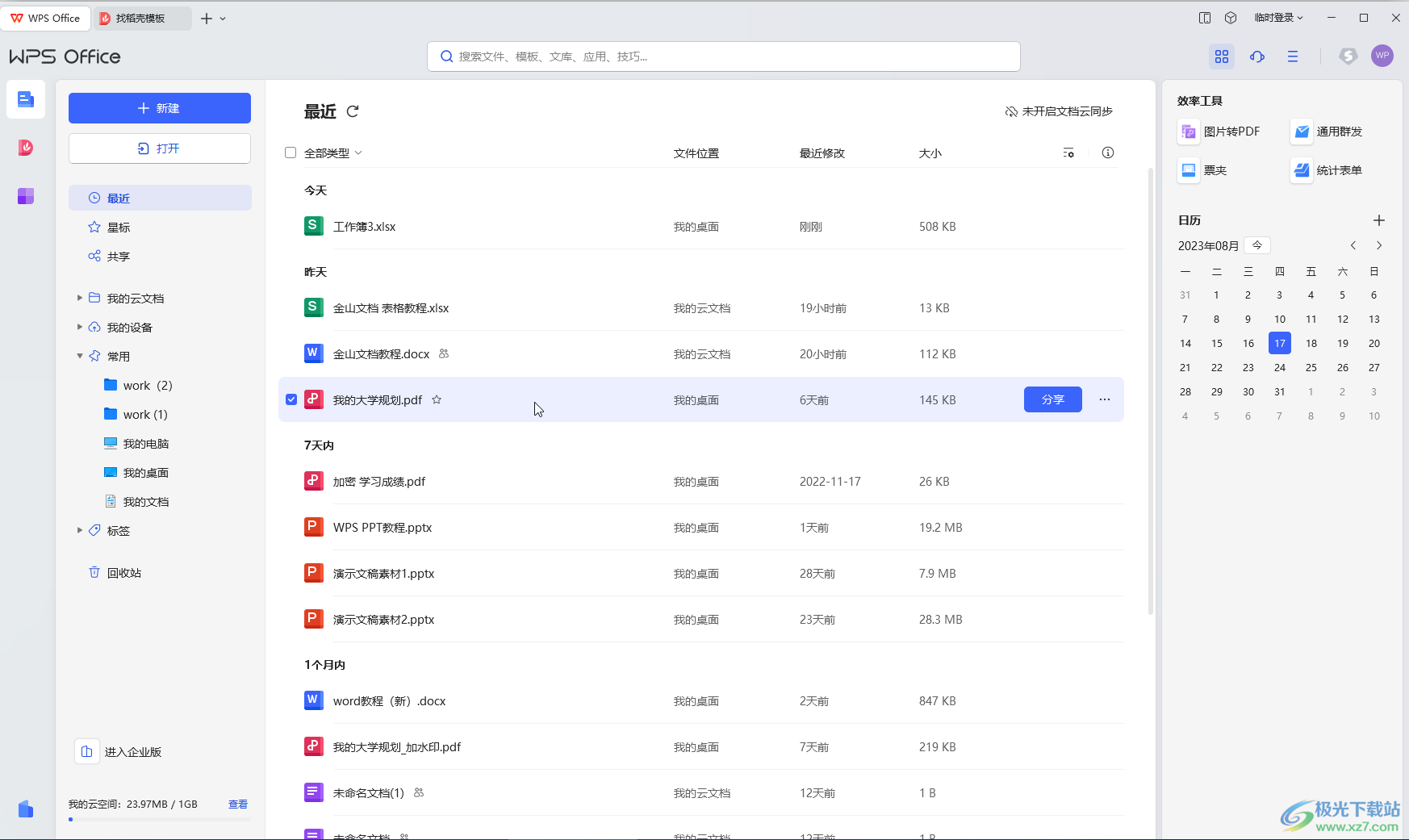Screen dimensions: 1409x840
Task: Refresh the recent files list
Action: (x=353, y=111)
